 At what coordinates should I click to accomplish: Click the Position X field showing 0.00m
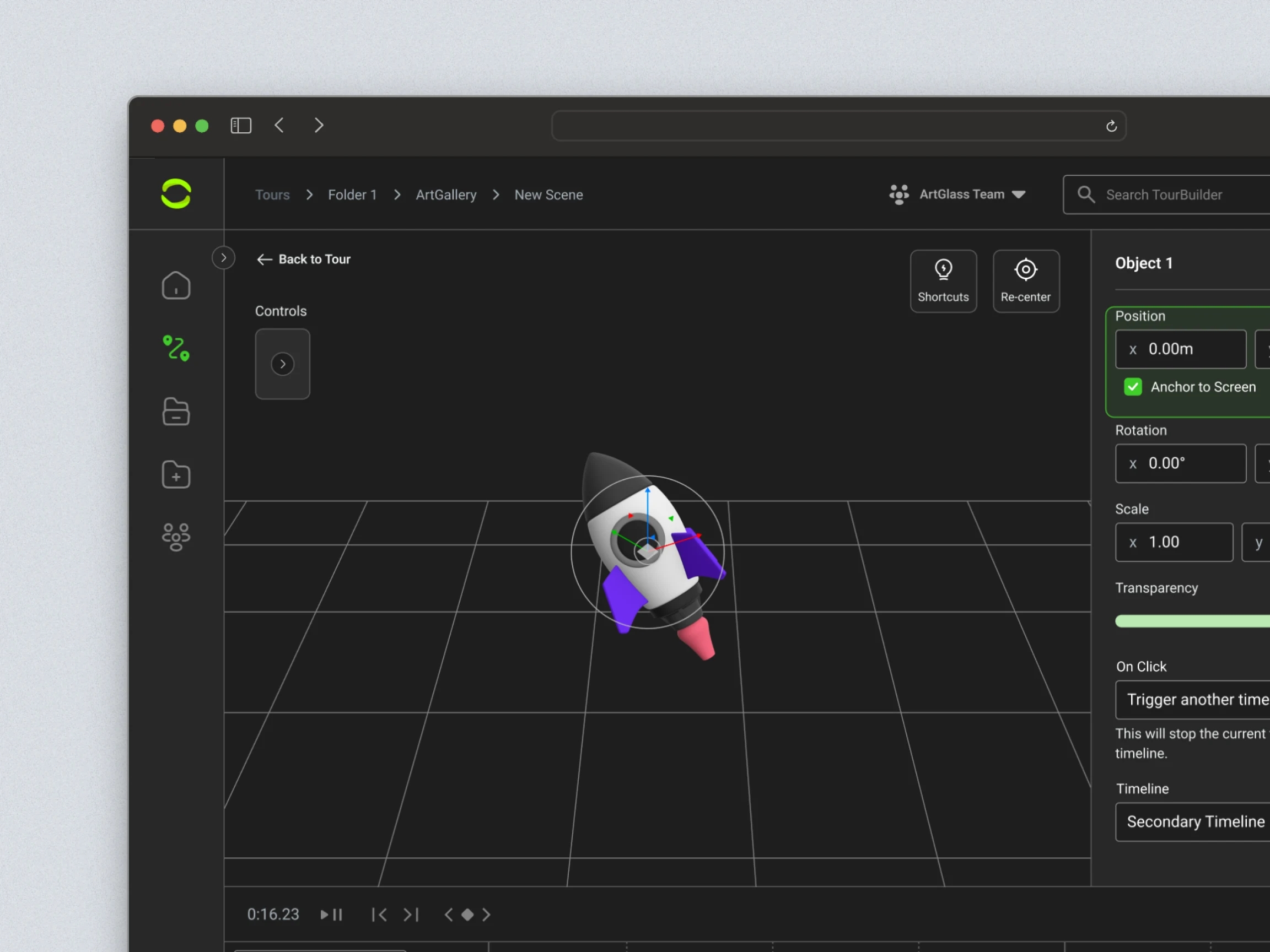click(x=1181, y=349)
